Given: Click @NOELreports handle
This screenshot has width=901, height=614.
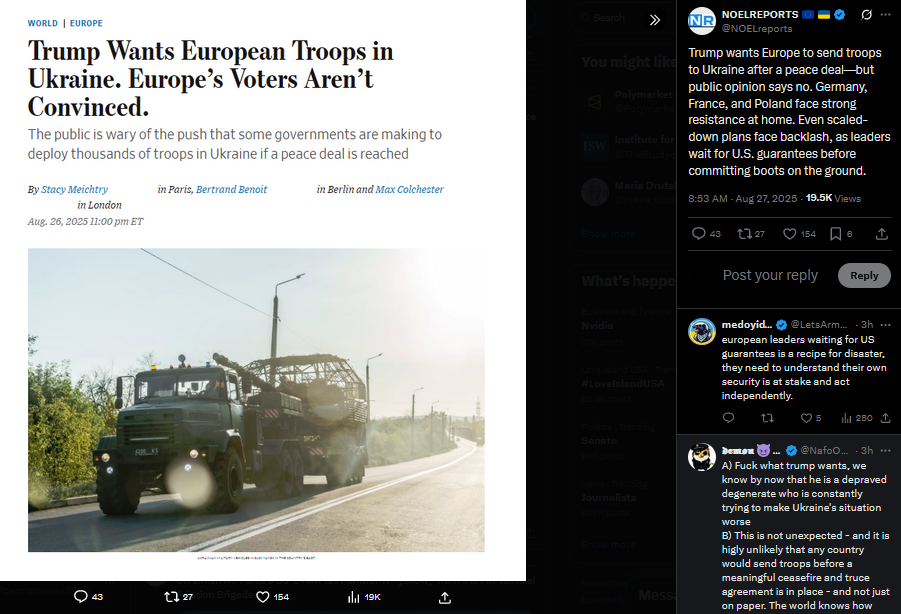Looking at the screenshot, I should click(757, 29).
